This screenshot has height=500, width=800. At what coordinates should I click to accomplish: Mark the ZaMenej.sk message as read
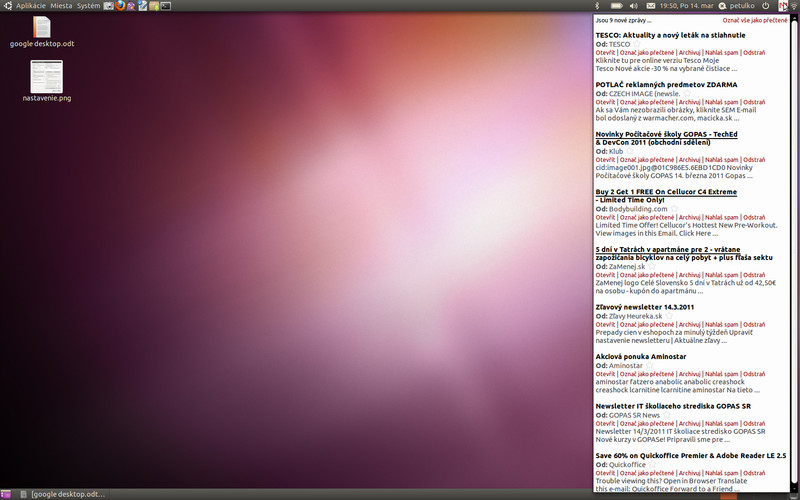647,275
